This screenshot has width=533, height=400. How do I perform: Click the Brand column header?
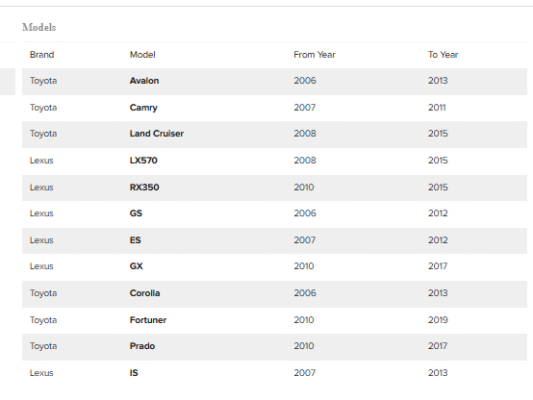click(42, 55)
